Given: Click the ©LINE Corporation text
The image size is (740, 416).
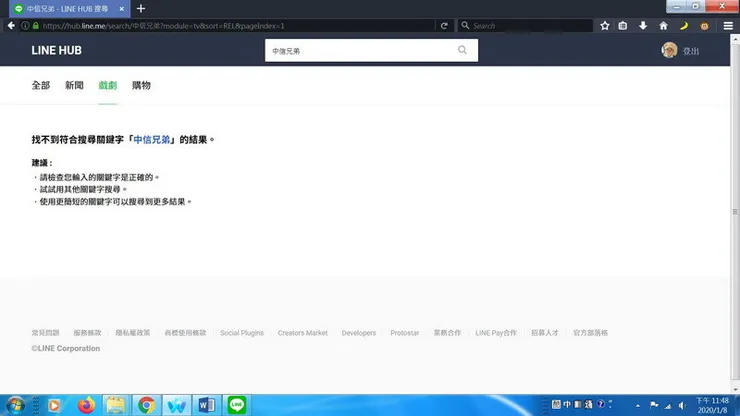Looking at the screenshot, I should coord(66,348).
